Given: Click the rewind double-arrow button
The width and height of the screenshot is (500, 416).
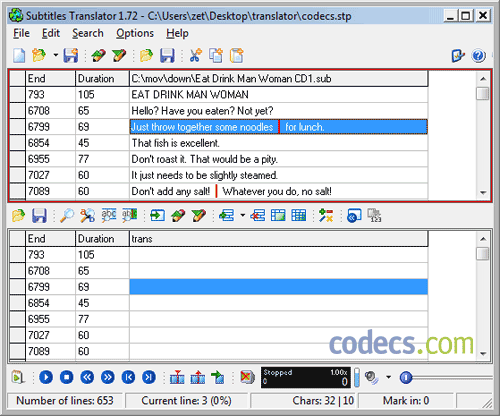Looking at the screenshot, I should click(87, 377).
